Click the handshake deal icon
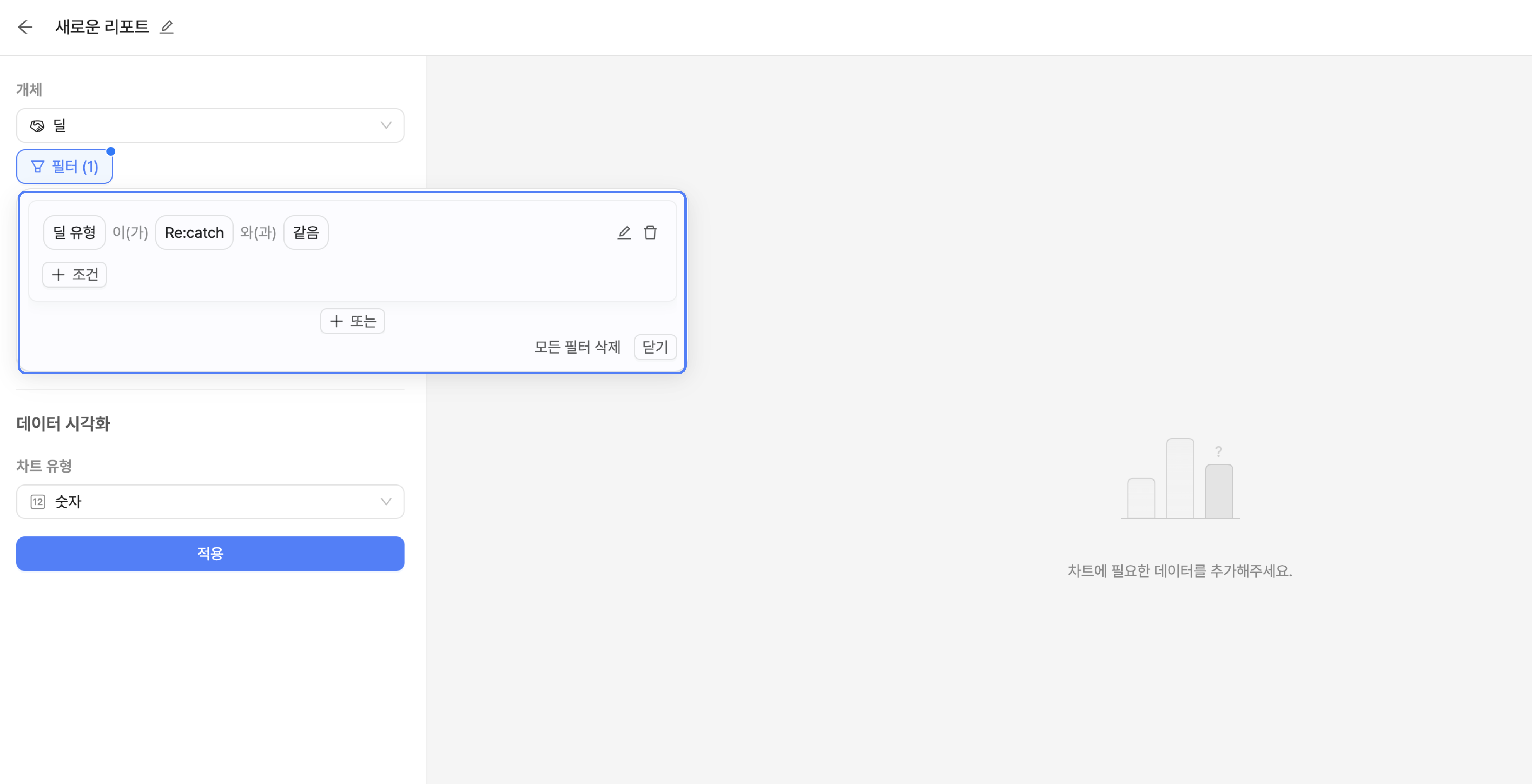This screenshot has width=1532, height=784. [37, 125]
